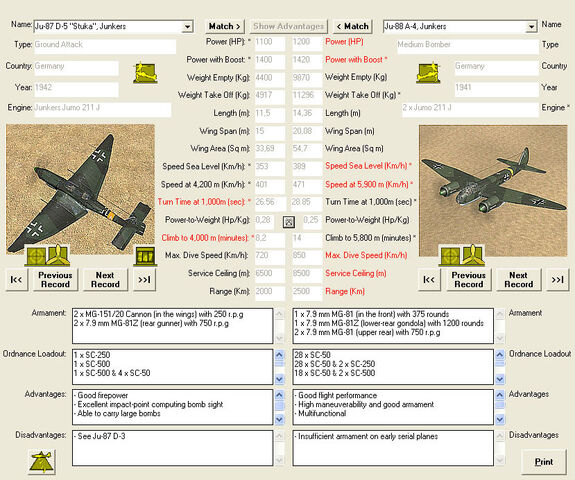Click right Power (HP) value 1200

[x=307, y=43]
